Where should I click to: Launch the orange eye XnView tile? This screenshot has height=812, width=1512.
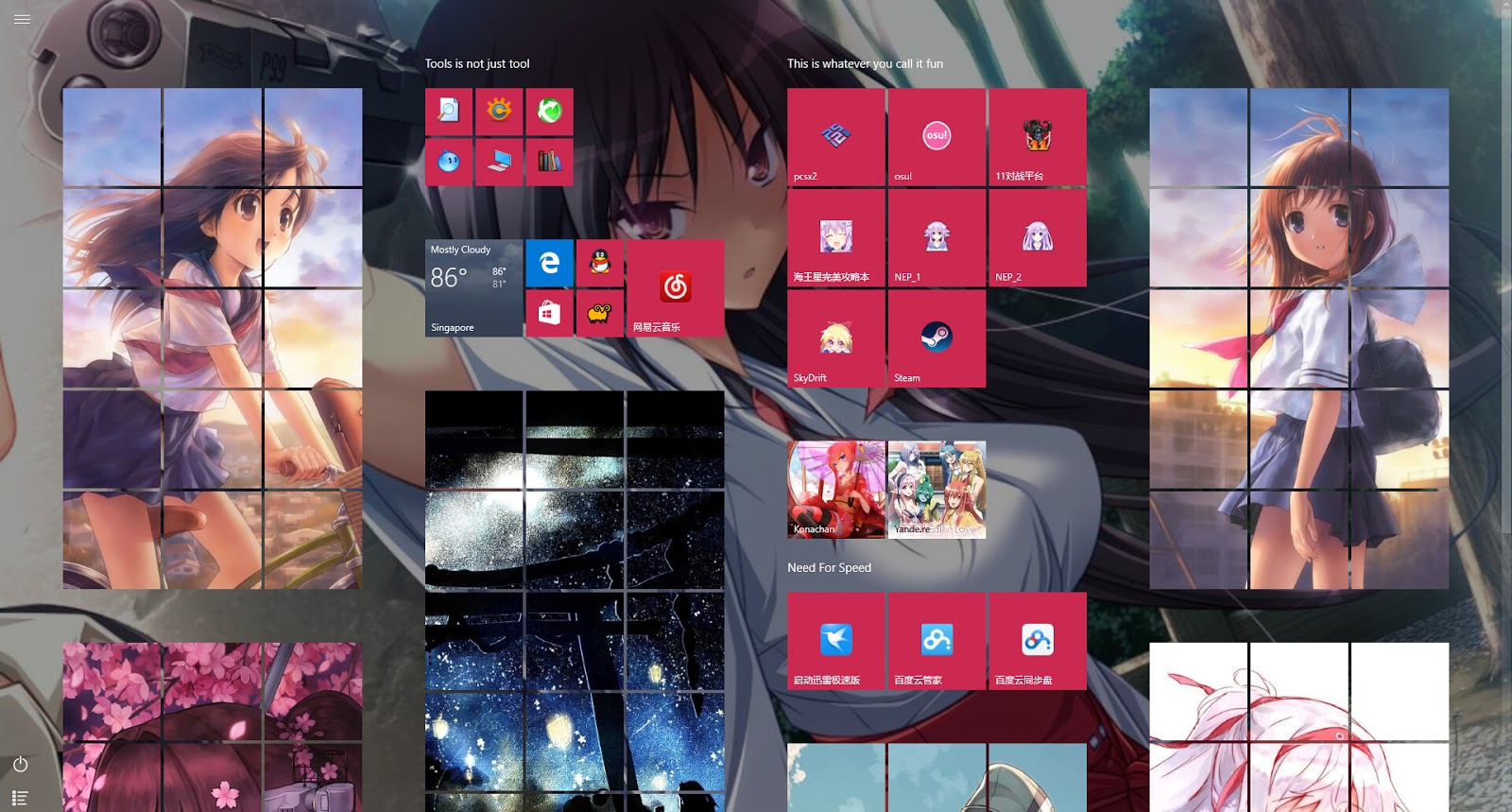[x=499, y=112]
